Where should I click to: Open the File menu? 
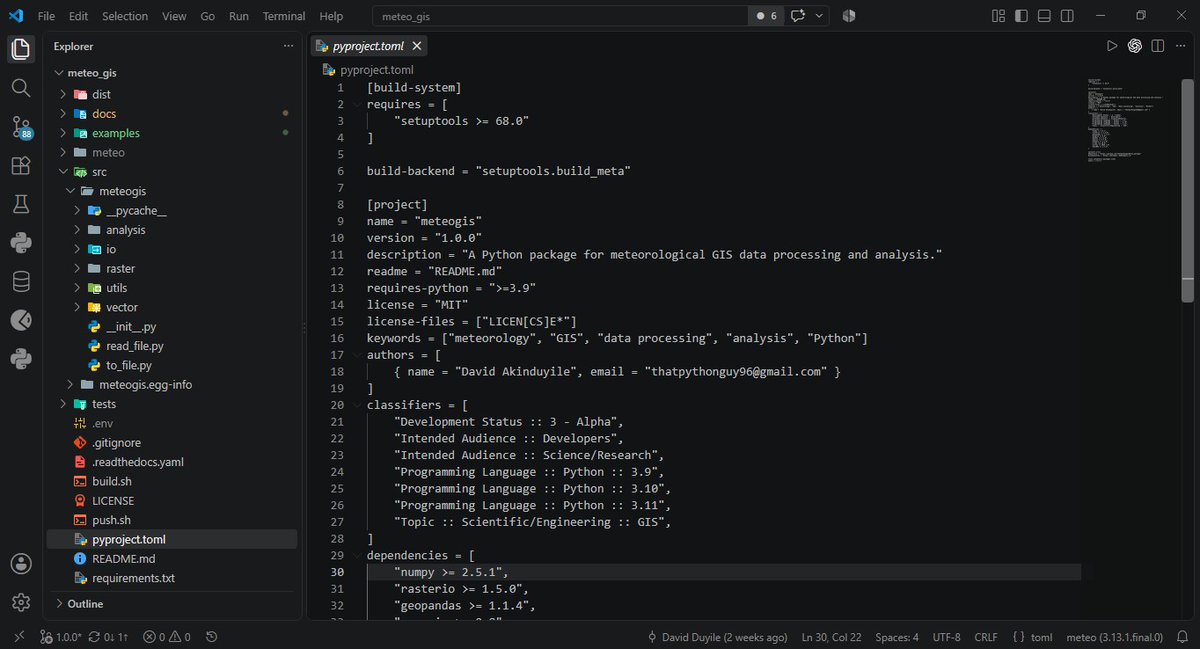point(46,16)
